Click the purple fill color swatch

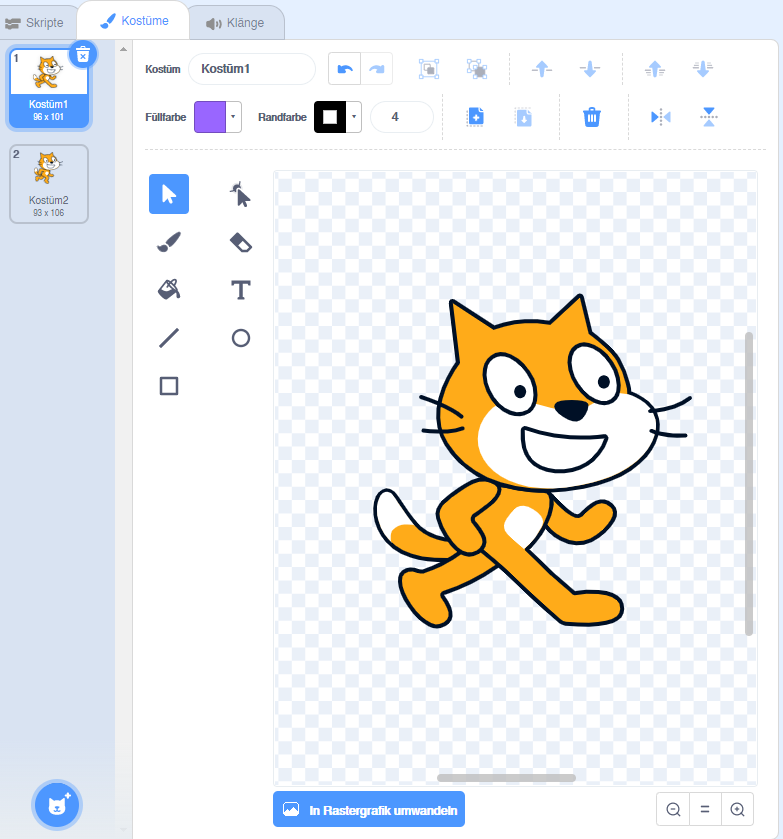210,117
